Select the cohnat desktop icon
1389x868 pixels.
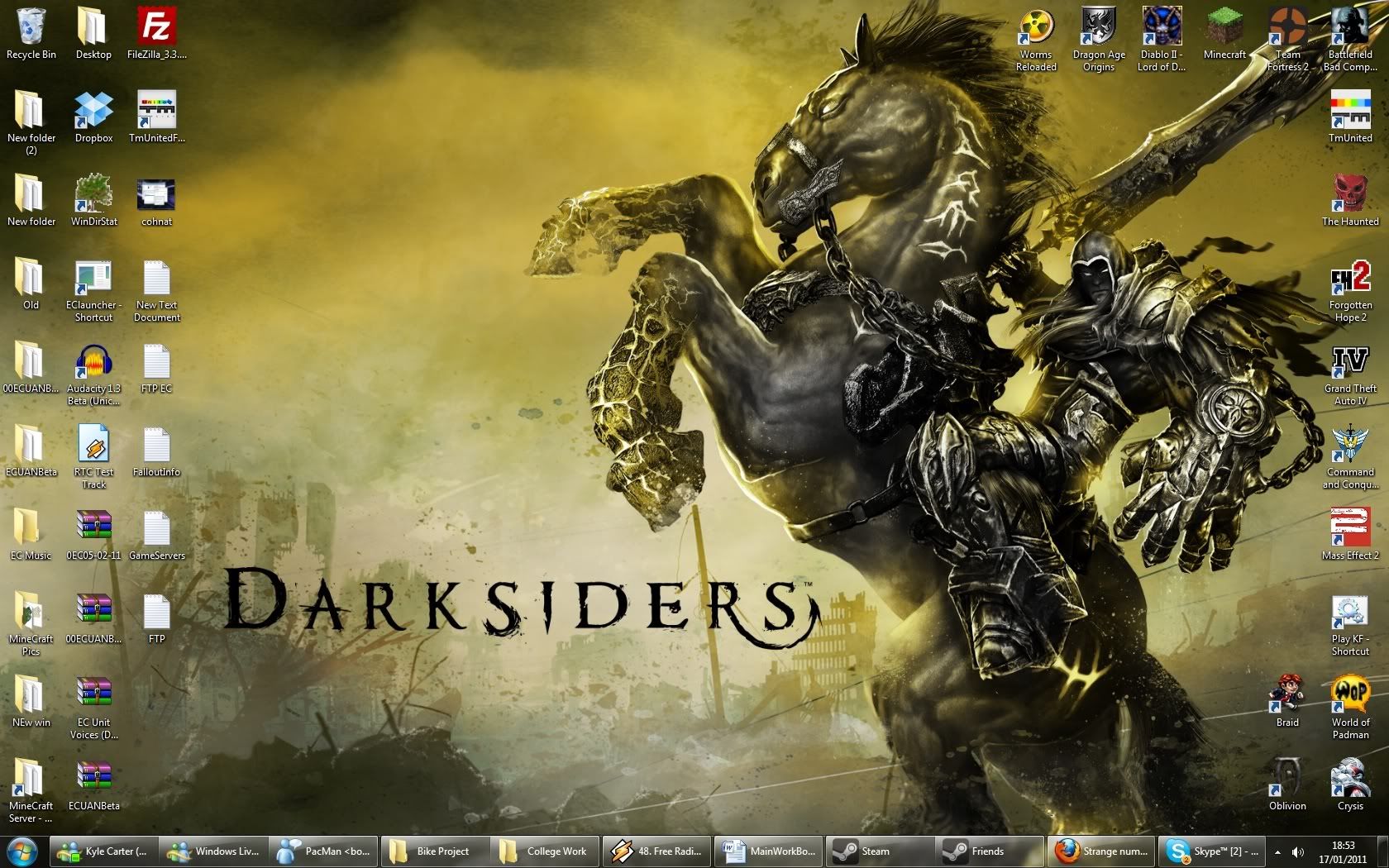click(x=156, y=200)
